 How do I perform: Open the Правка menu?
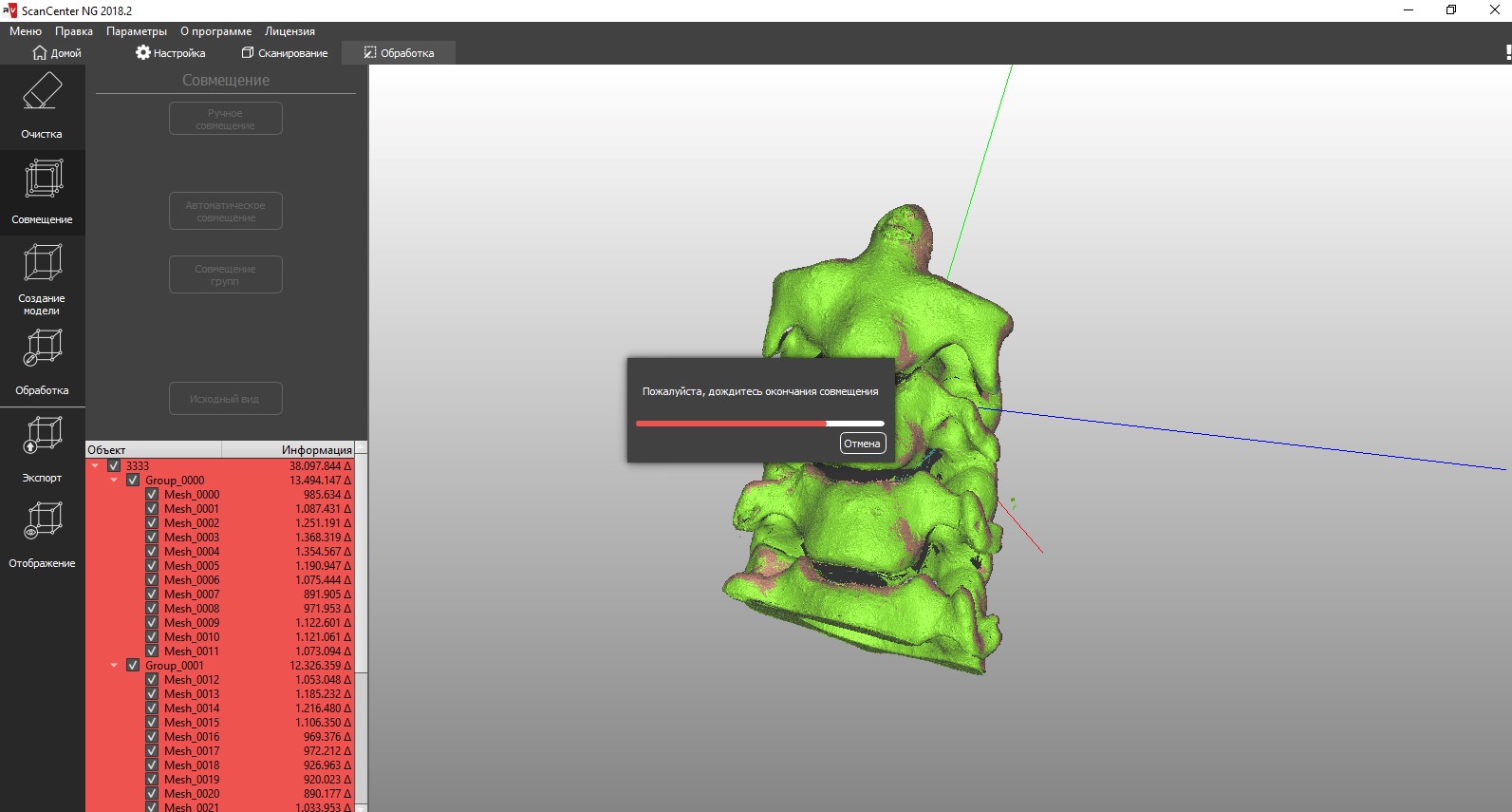pos(73,31)
